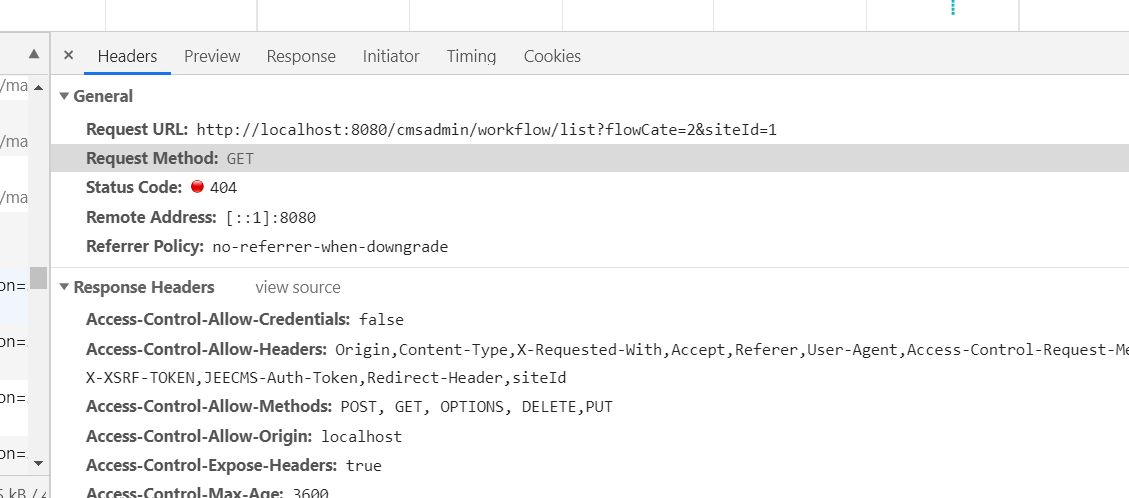Close the request details panel

coord(68,56)
